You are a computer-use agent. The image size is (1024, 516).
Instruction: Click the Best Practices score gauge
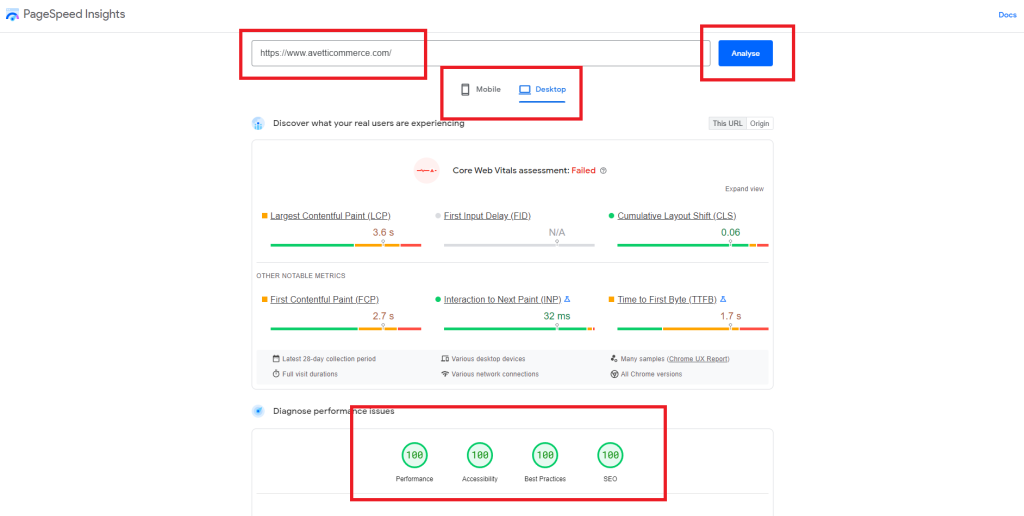click(x=545, y=455)
